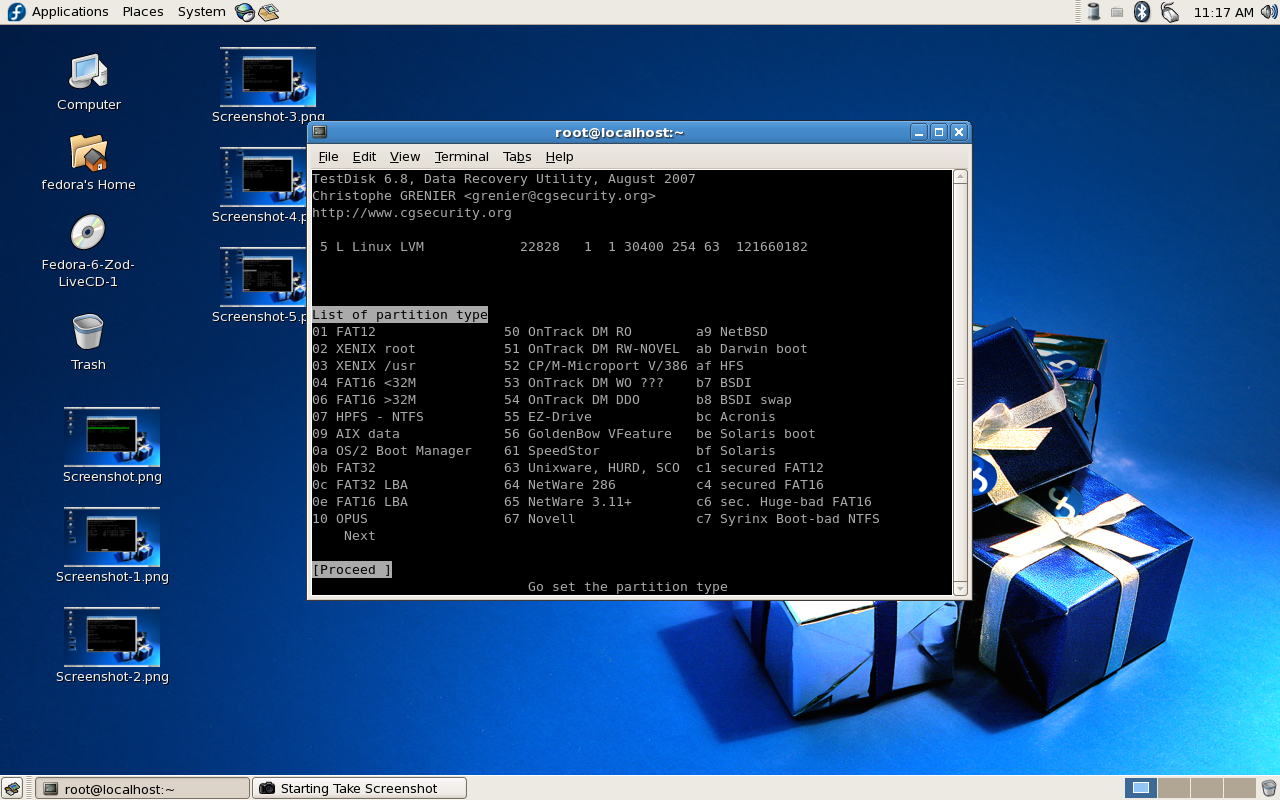Close the root@localhost terminal window
Image resolution: width=1280 pixels, height=800 pixels.
point(959,132)
